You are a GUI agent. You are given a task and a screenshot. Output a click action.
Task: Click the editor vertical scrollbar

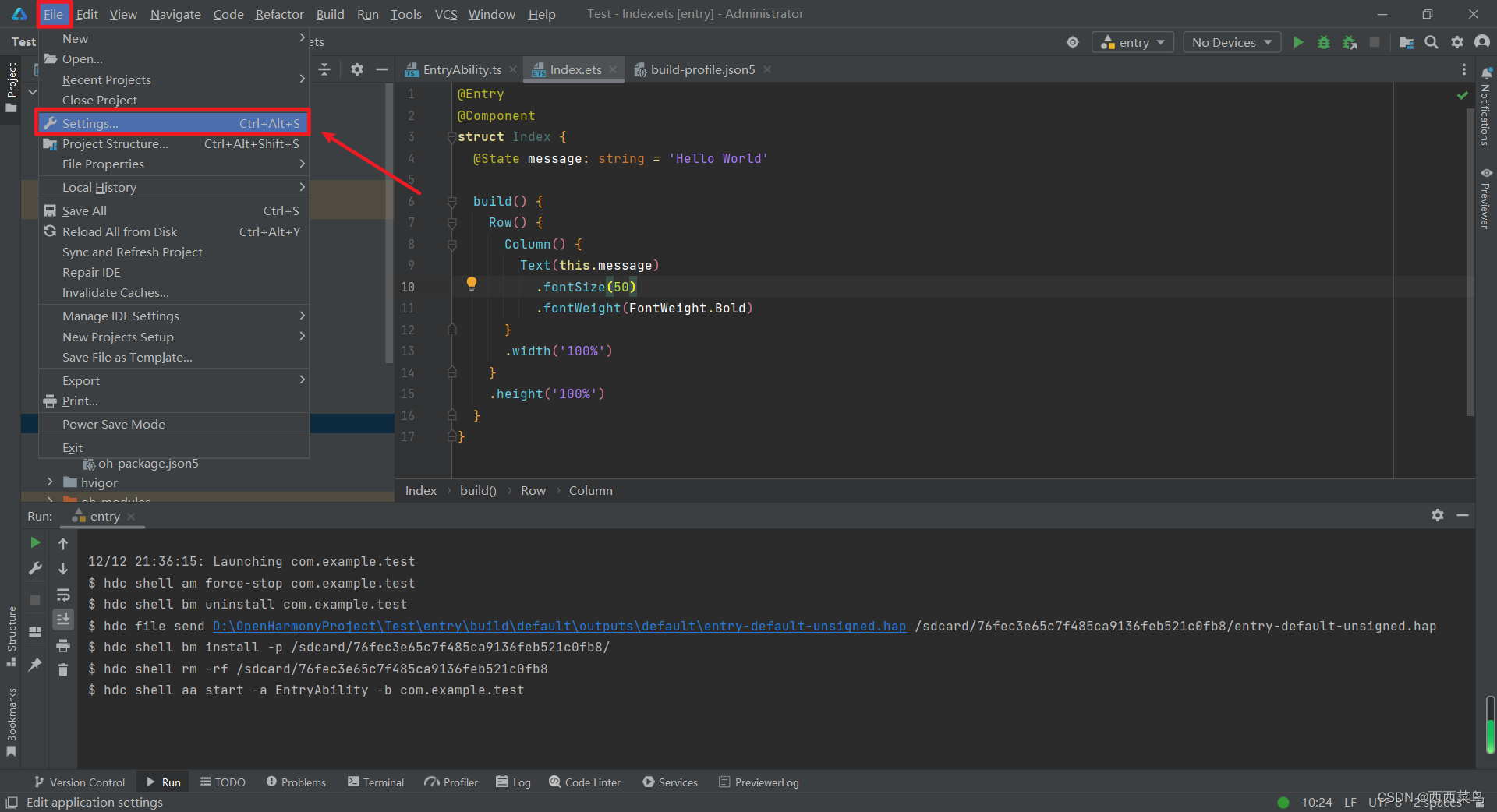point(1470,261)
